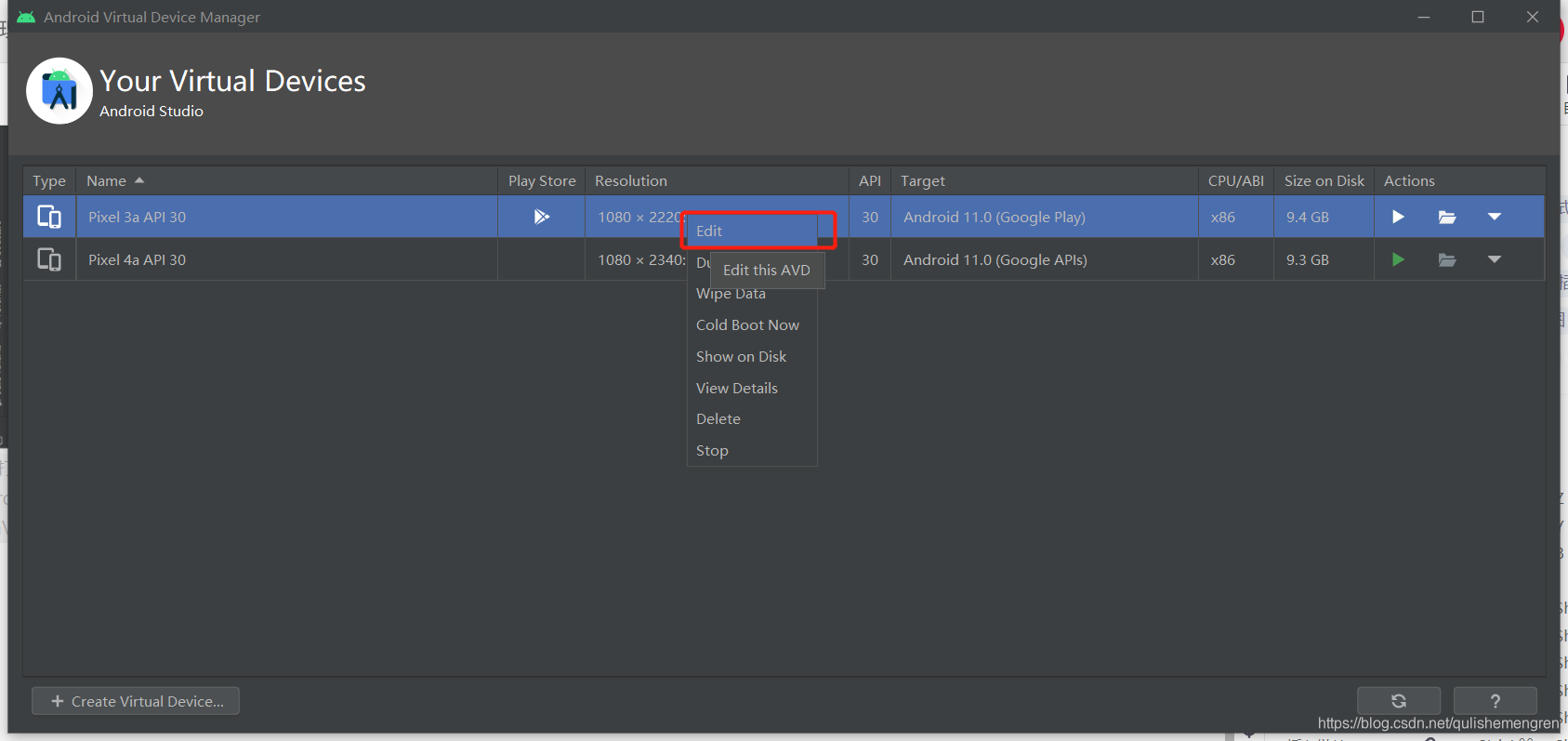Click the Play Store icon for Pixel 3a

(x=542, y=217)
